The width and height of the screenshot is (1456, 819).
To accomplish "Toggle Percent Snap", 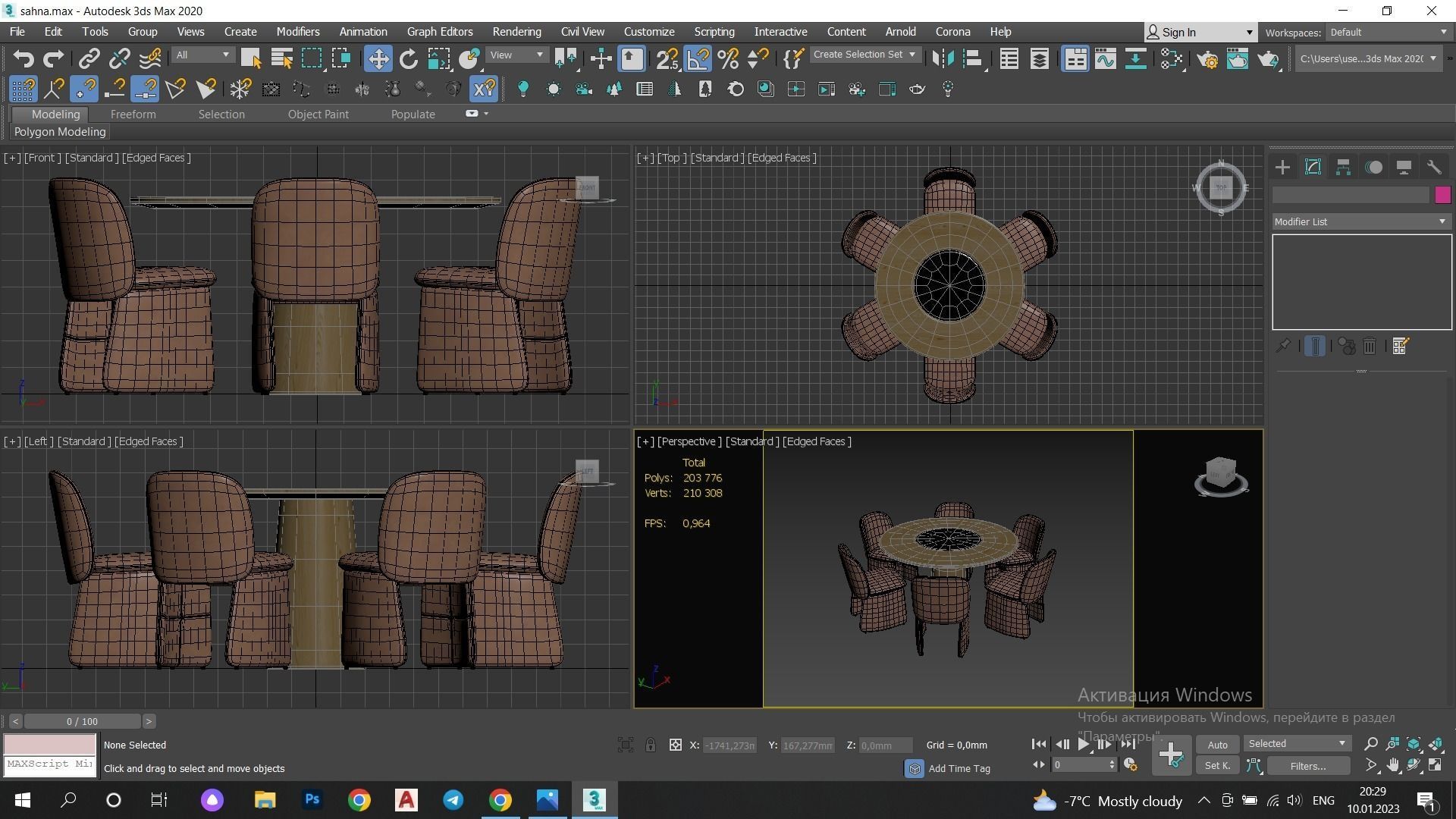I will pos(728,58).
